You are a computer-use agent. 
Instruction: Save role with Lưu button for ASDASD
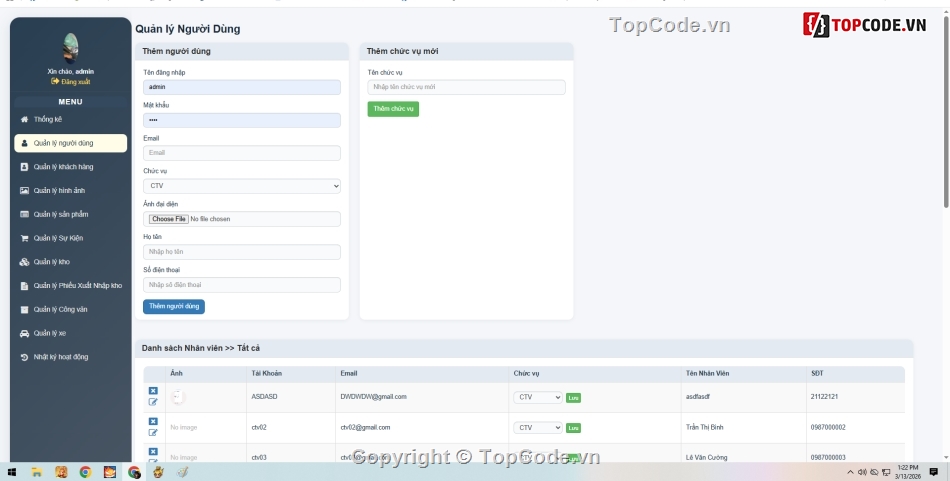point(573,398)
